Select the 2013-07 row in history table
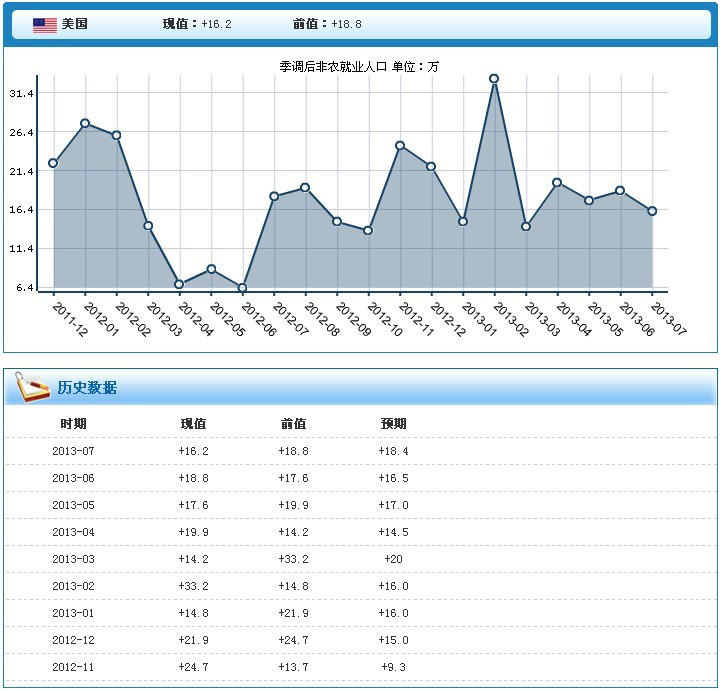Screen dimensions: 721x690 (x=73, y=451)
